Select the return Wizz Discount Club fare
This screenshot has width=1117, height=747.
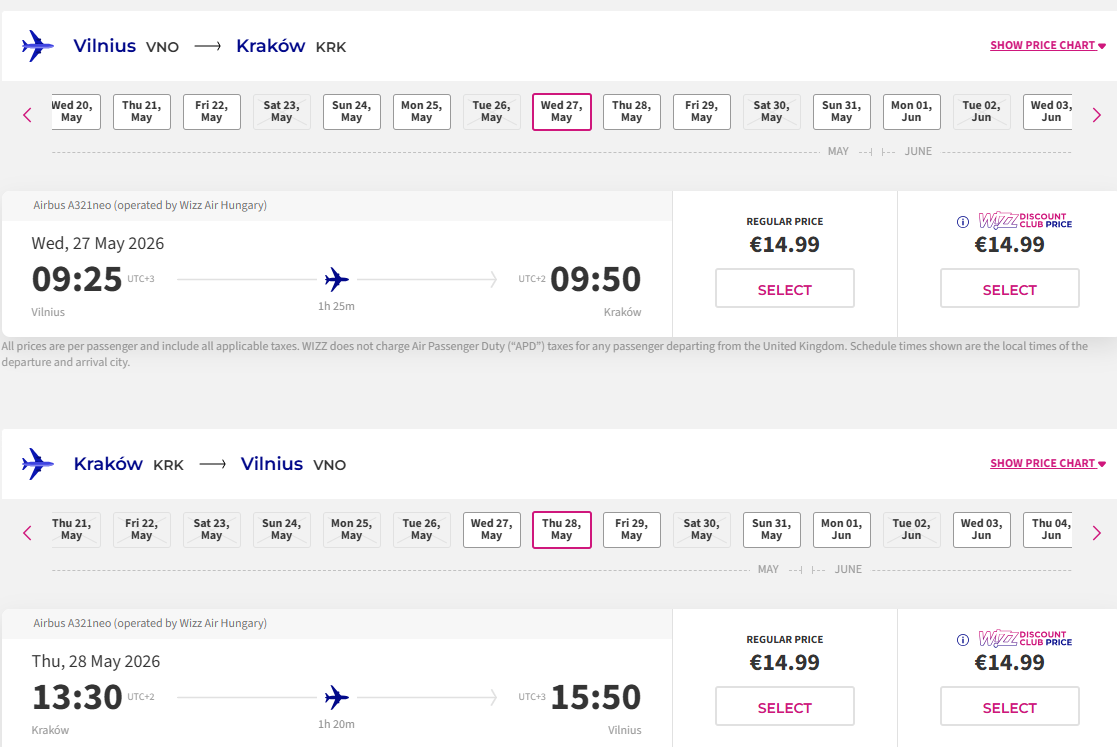(x=1009, y=707)
